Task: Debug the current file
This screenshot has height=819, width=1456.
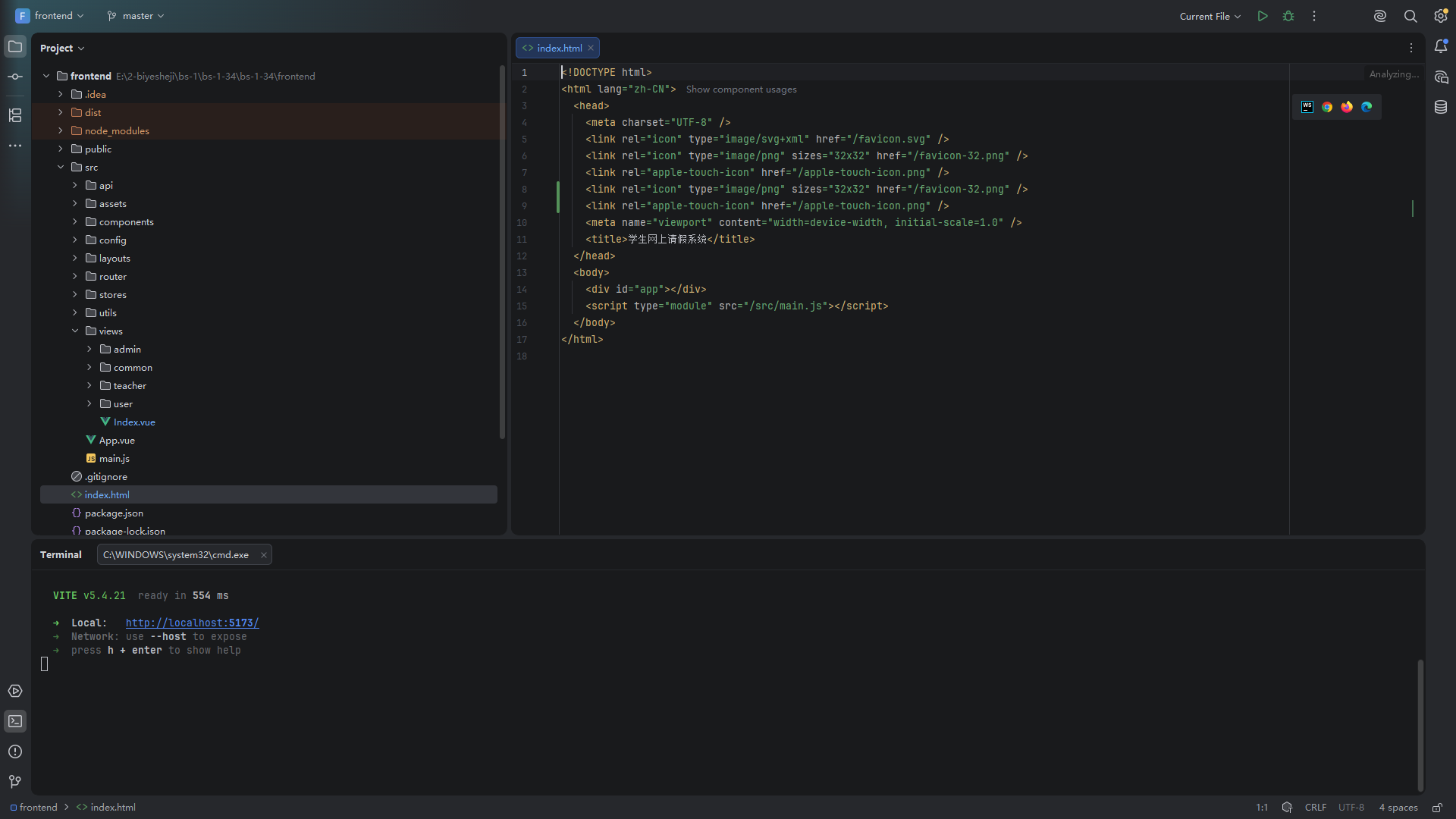Action: tap(1288, 16)
